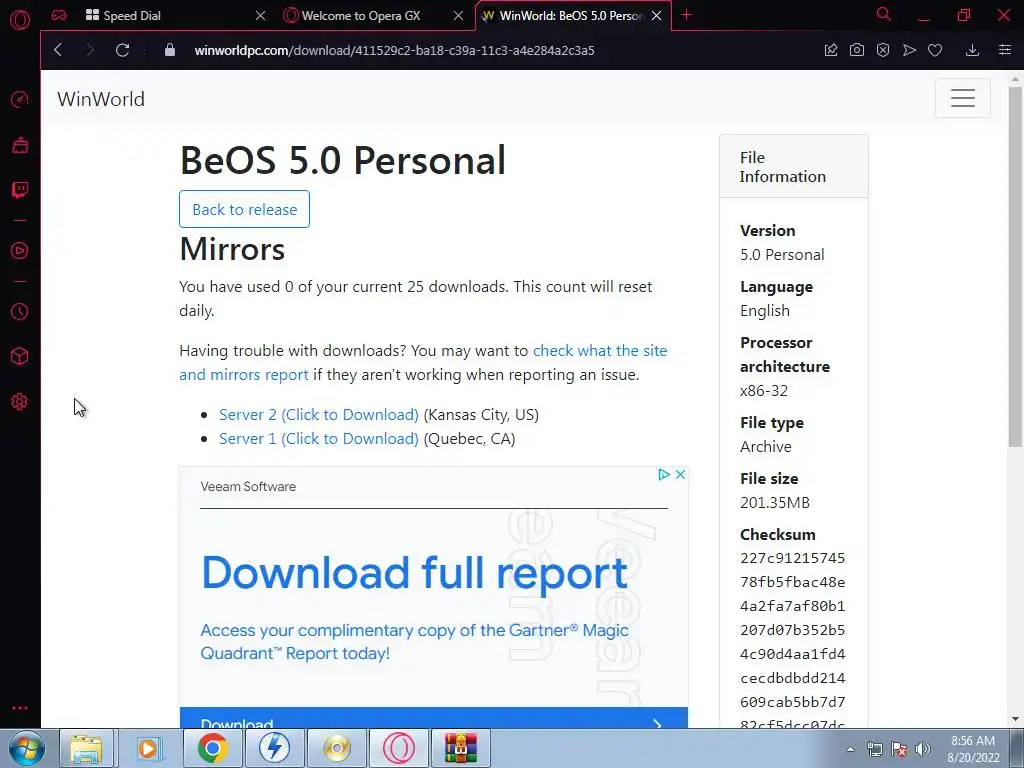
Task: Click the send arrow icon in address bar
Action: (909, 50)
